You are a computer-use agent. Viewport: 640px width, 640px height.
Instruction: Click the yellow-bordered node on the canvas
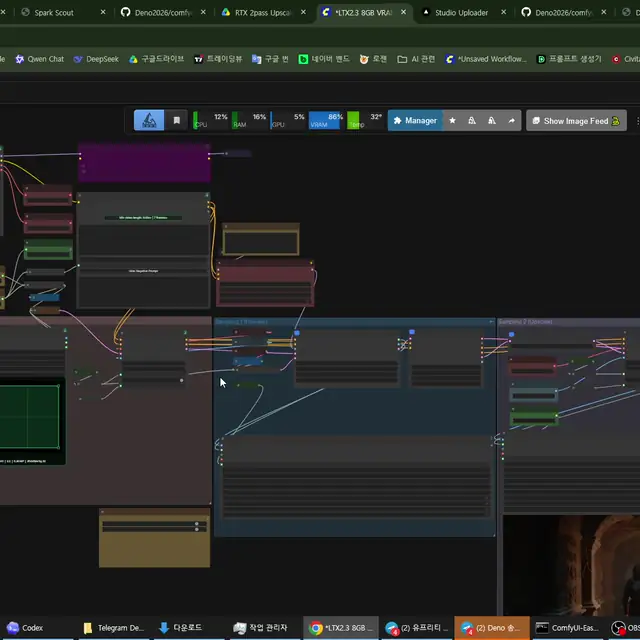pos(261,239)
